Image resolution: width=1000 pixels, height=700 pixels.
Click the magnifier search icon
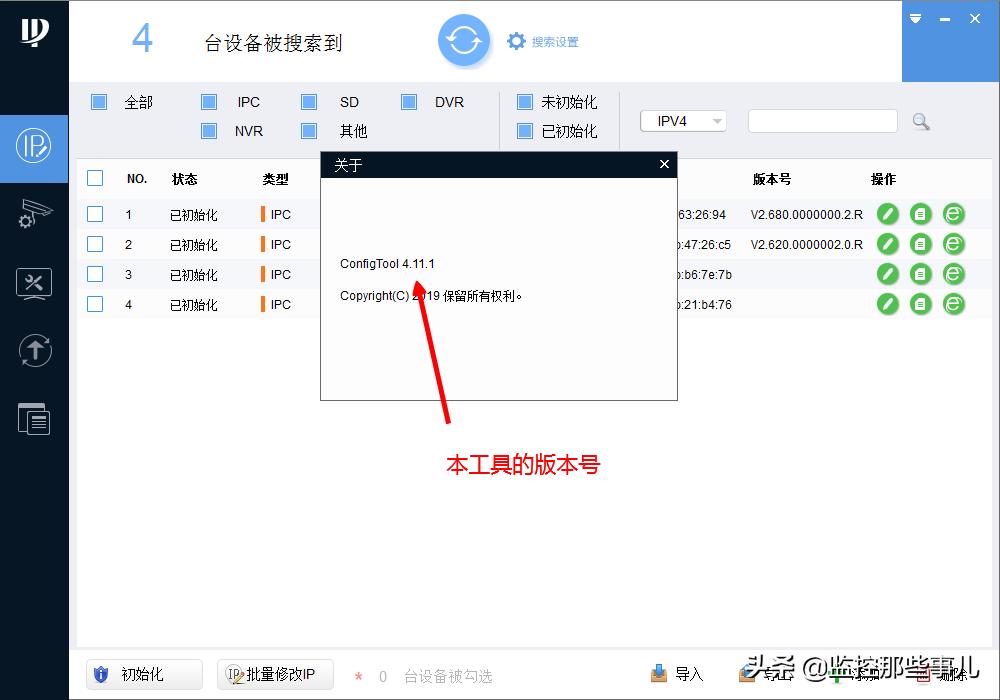point(920,120)
